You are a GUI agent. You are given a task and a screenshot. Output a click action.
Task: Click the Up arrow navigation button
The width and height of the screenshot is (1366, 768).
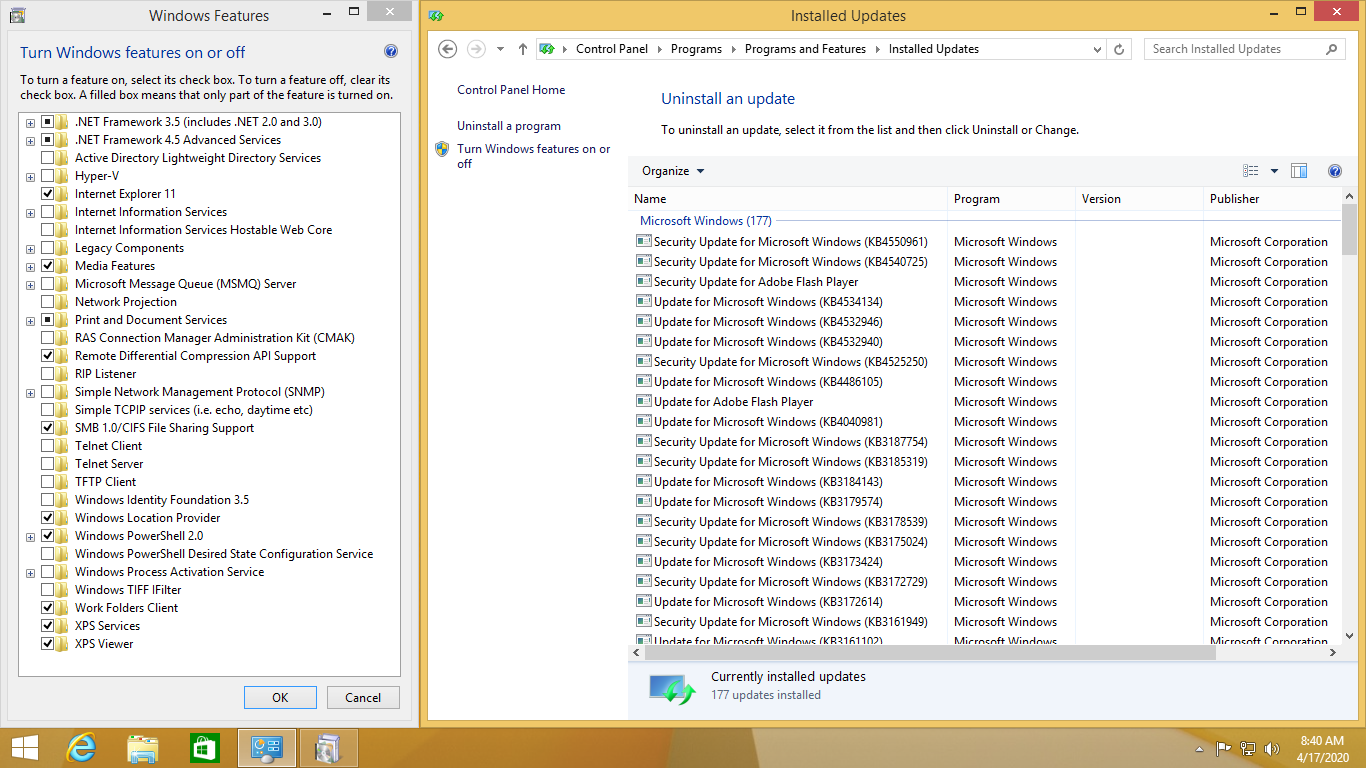tap(523, 49)
